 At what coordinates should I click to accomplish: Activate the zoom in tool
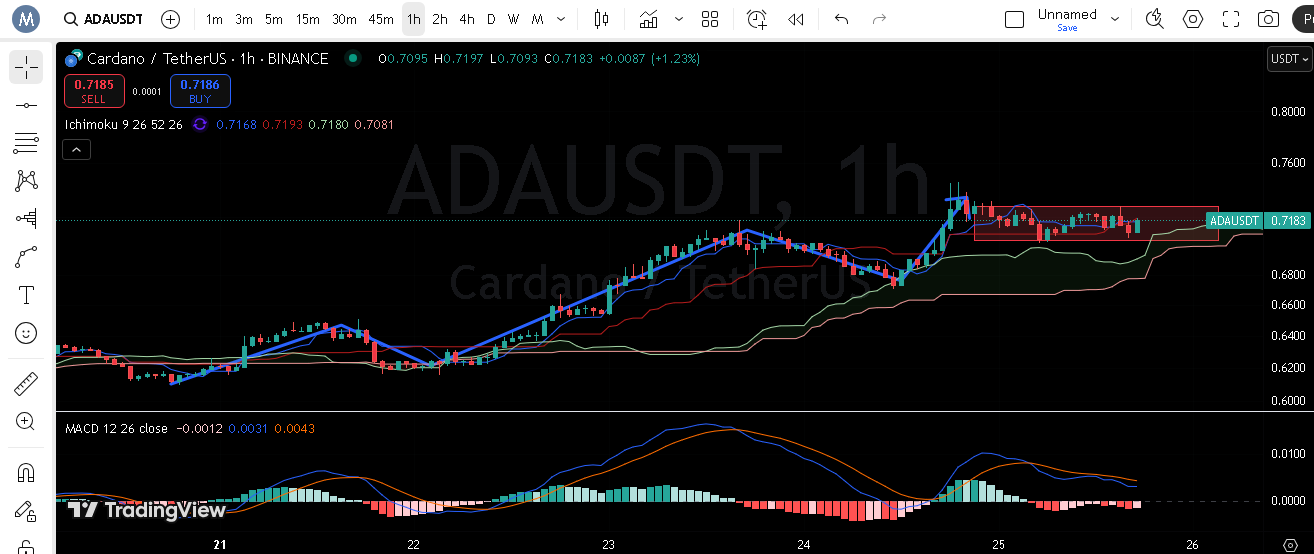point(26,421)
